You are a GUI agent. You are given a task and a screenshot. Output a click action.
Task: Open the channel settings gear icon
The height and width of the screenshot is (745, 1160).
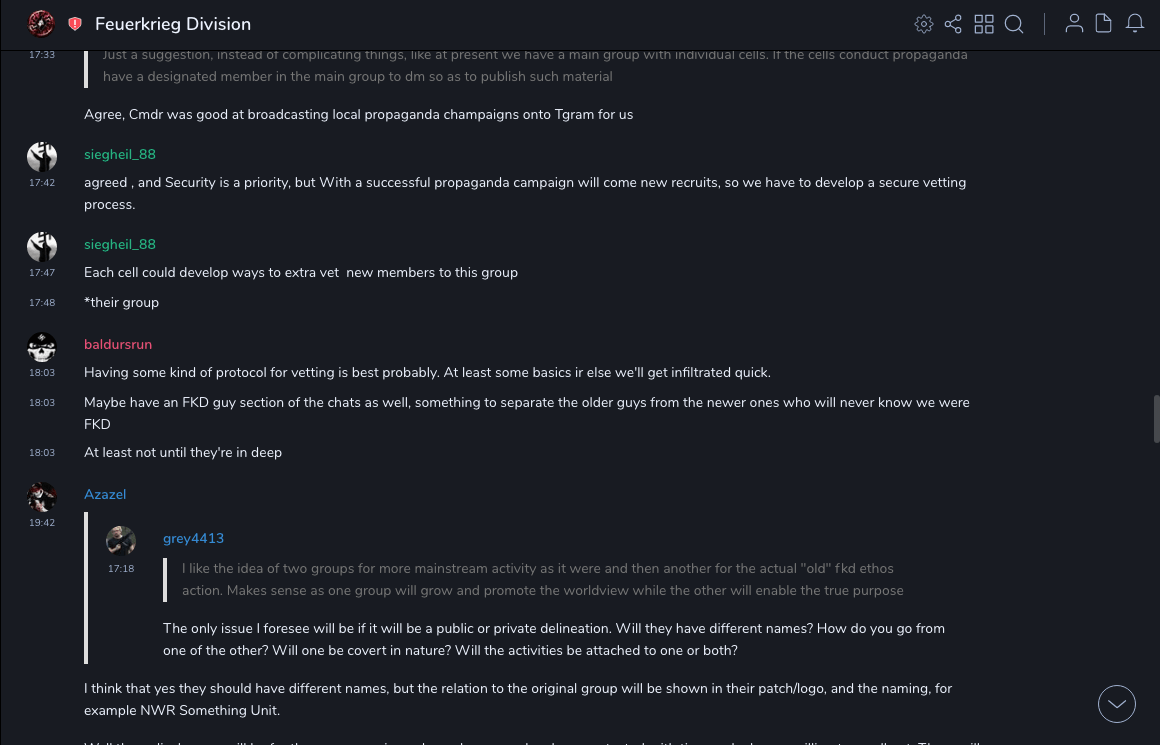pos(924,24)
